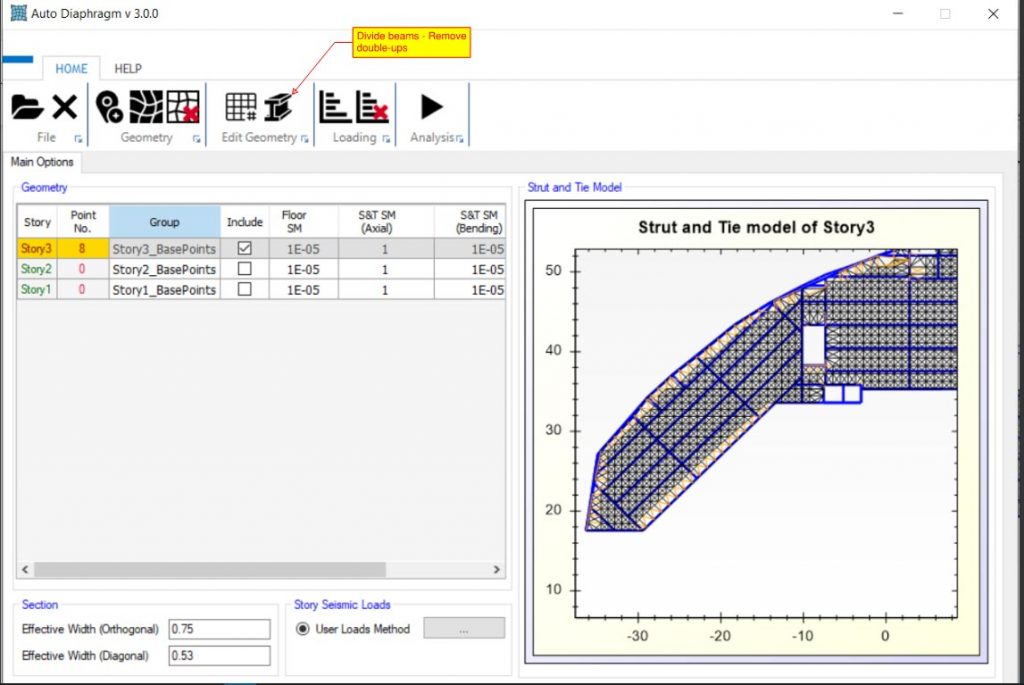
Task: Click the Effective Width (Orthogonal) input field
Action: [219, 629]
